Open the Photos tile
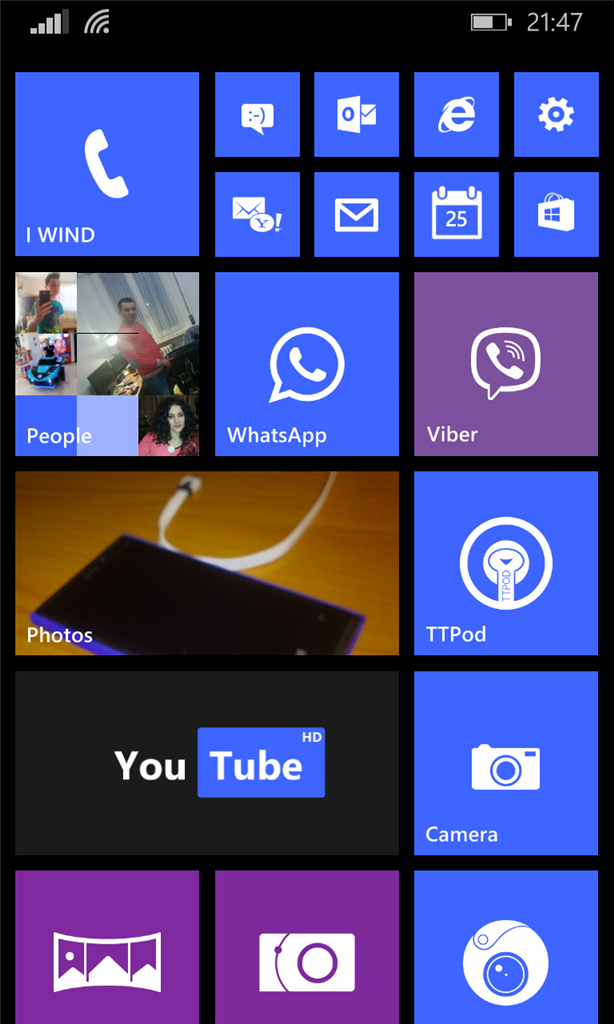The width and height of the screenshot is (614, 1024). coord(207,563)
